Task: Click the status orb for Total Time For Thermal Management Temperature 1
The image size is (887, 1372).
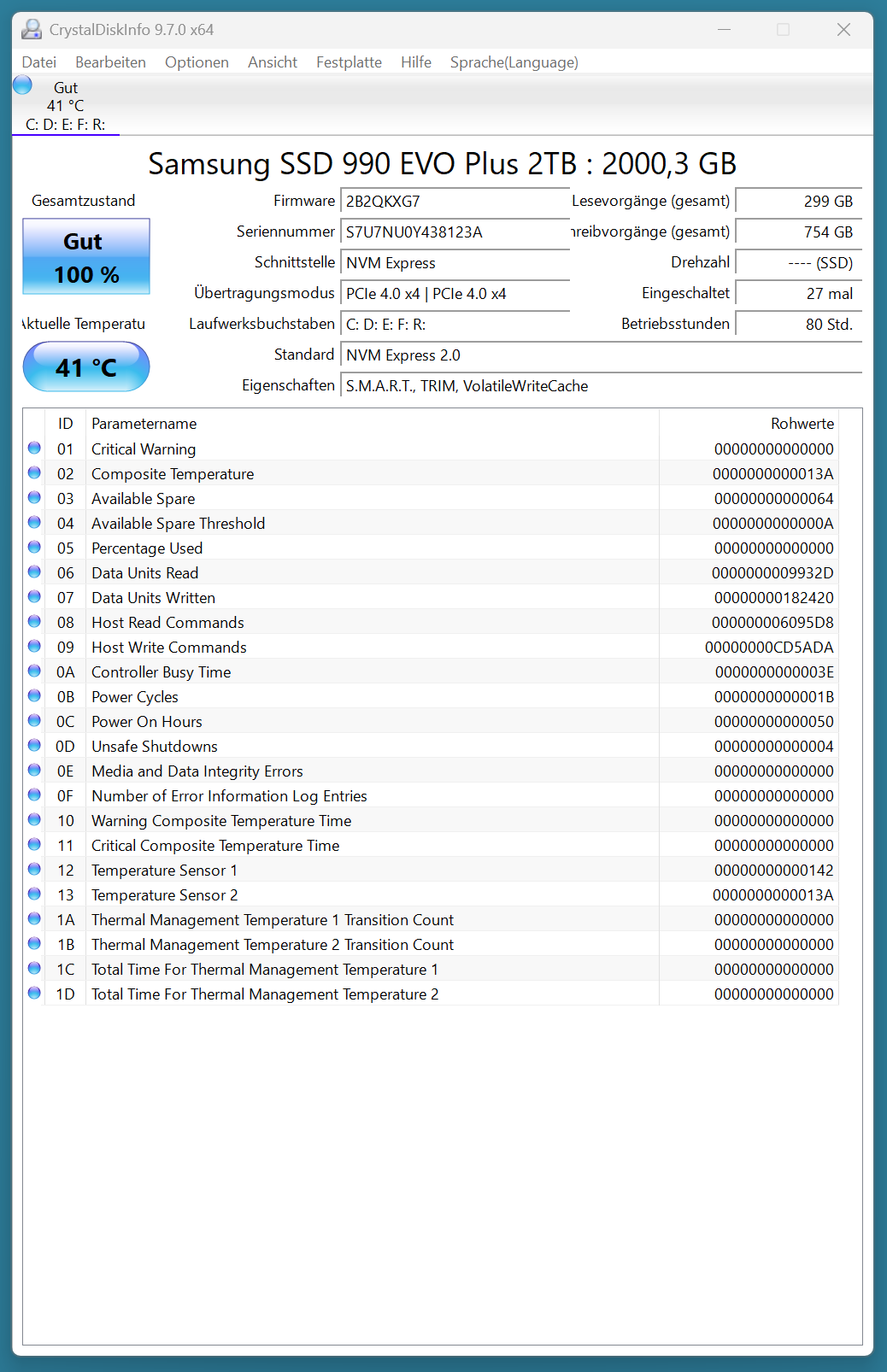Action: click(34, 968)
